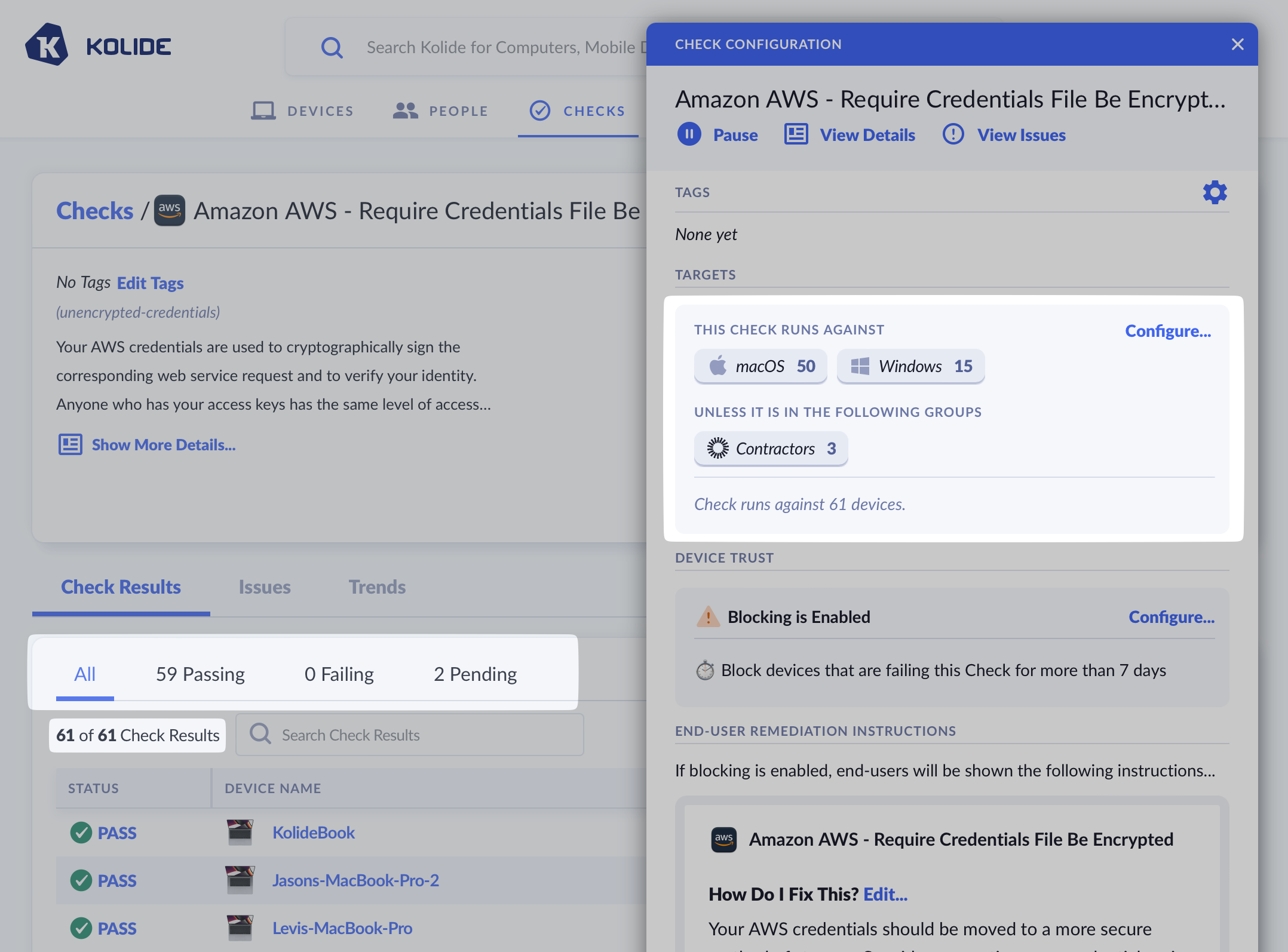
Task: Open Configure for check targets
Action: pyautogui.click(x=1167, y=331)
